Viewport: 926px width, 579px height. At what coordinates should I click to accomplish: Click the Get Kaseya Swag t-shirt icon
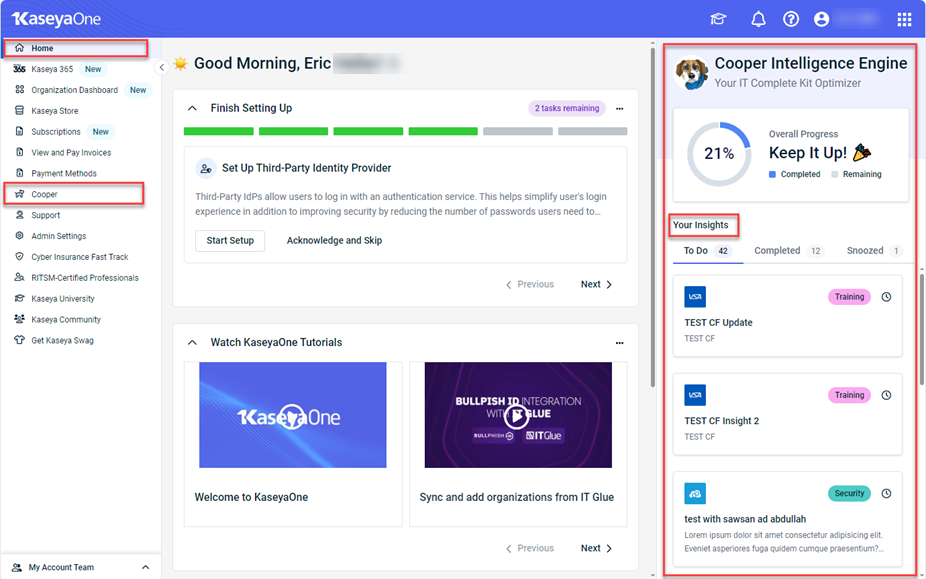(19, 340)
